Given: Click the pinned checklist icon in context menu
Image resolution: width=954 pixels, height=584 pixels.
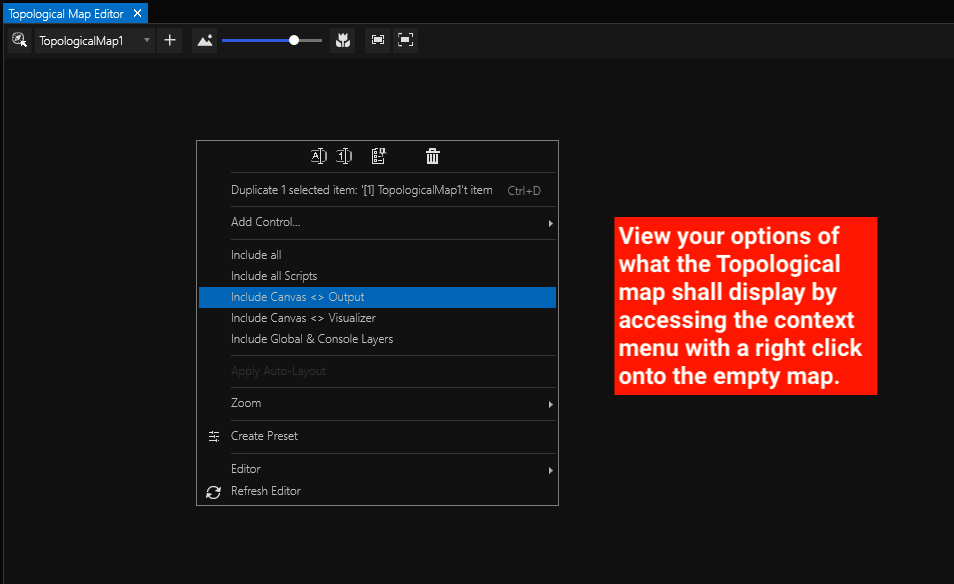Looking at the screenshot, I should [x=378, y=156].
